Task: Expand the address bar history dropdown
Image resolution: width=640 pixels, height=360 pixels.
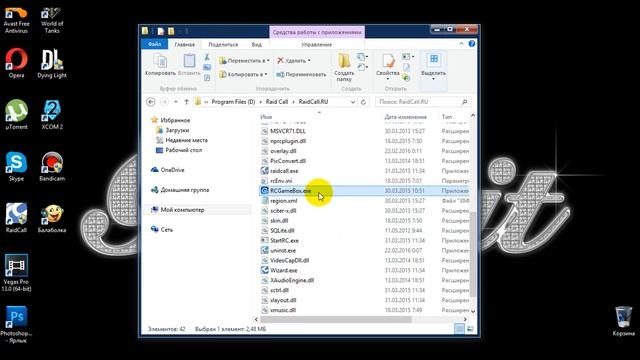Action: pos(353,102)
